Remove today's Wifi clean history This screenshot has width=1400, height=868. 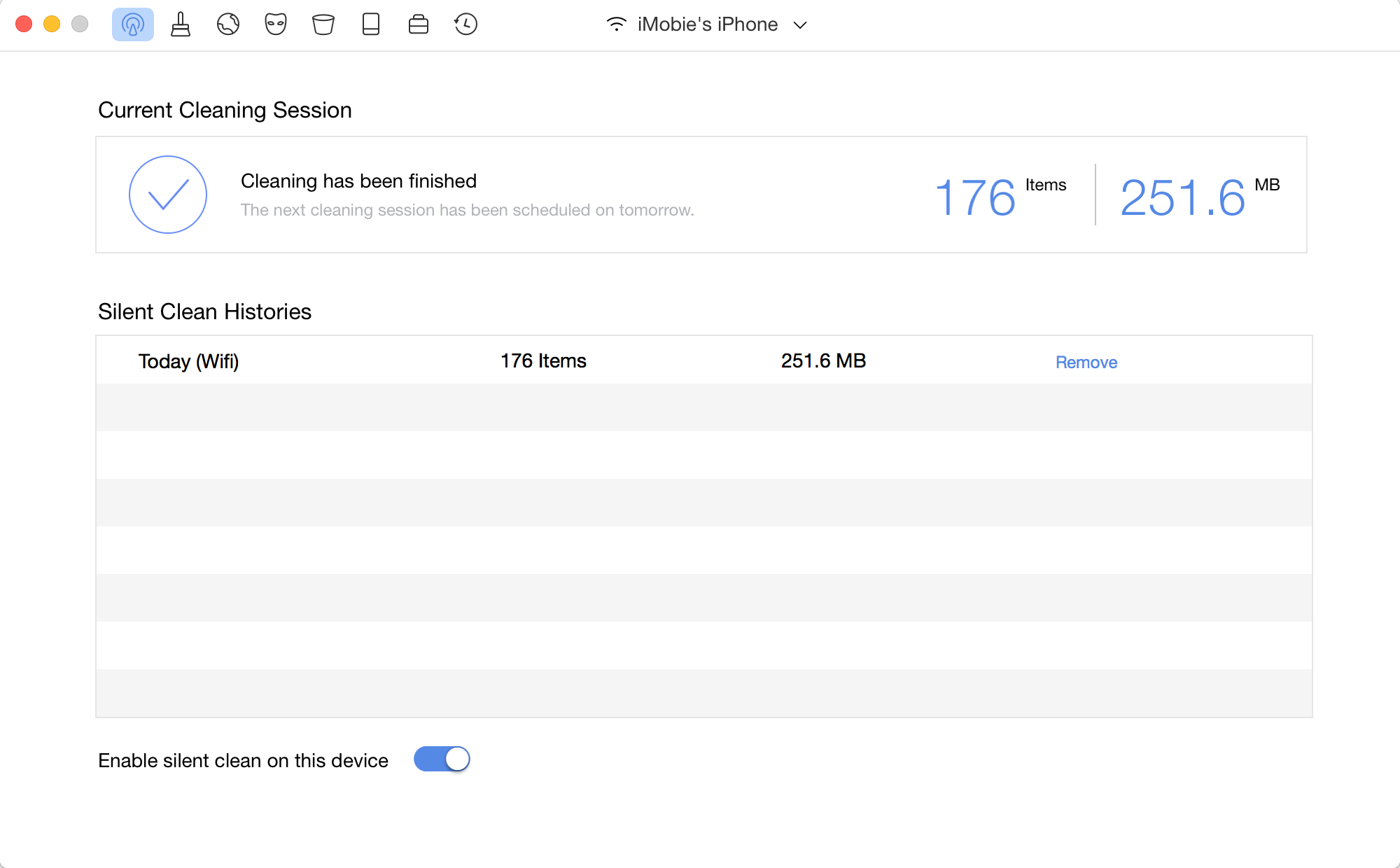(1086, 363)
